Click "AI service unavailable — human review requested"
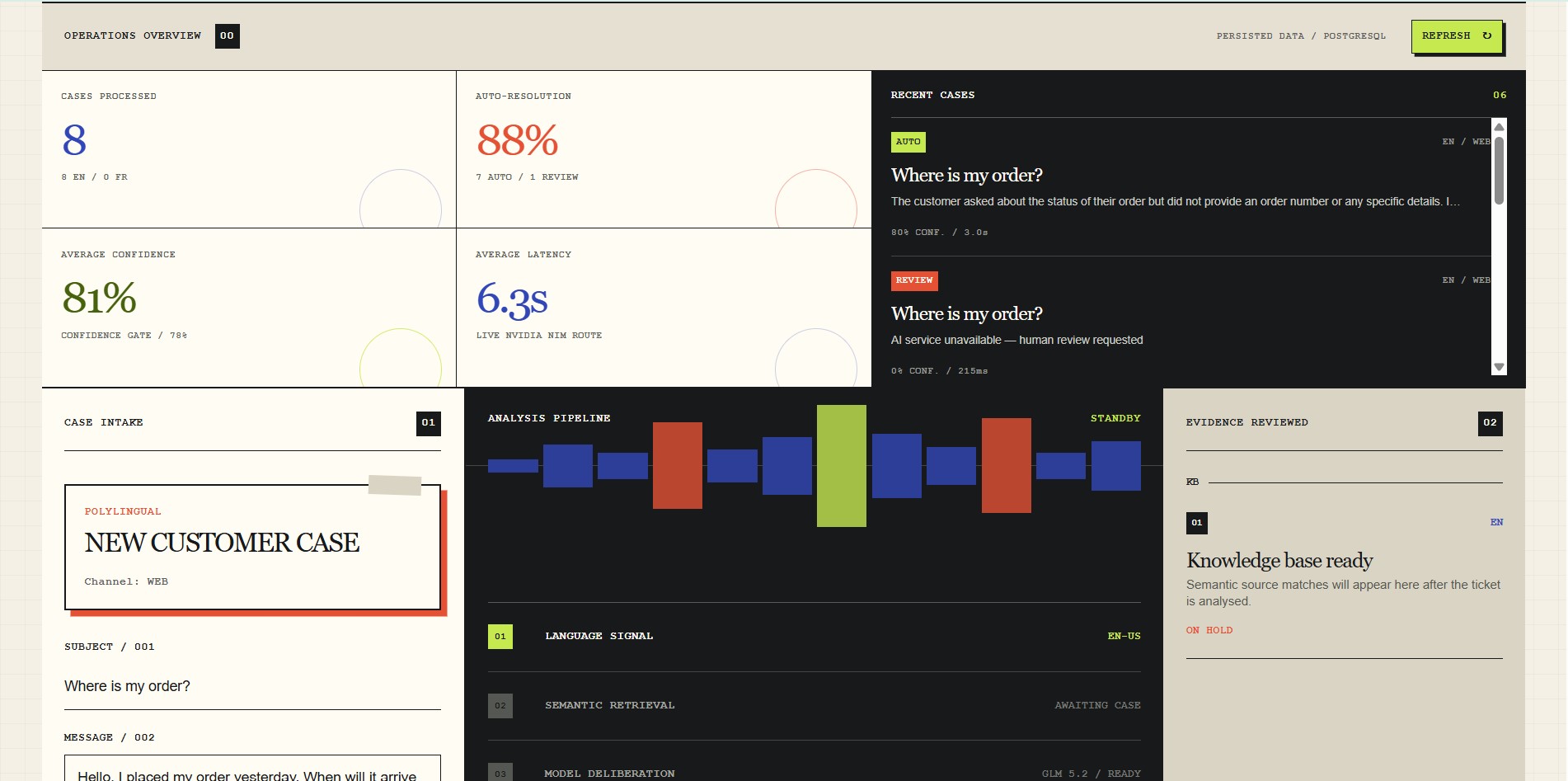Image resolution: width=1568 pixels, height=781 pixels. [x=1016, y=340]
